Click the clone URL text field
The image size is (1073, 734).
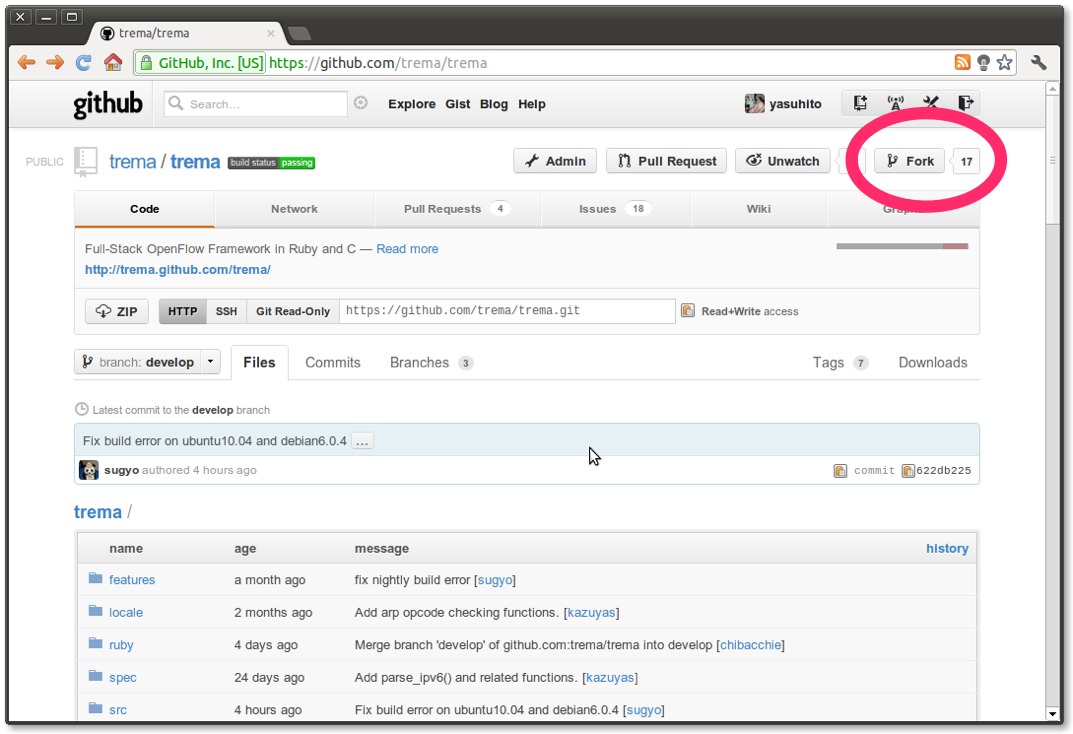pyautogui.click(x=507, y=311)
